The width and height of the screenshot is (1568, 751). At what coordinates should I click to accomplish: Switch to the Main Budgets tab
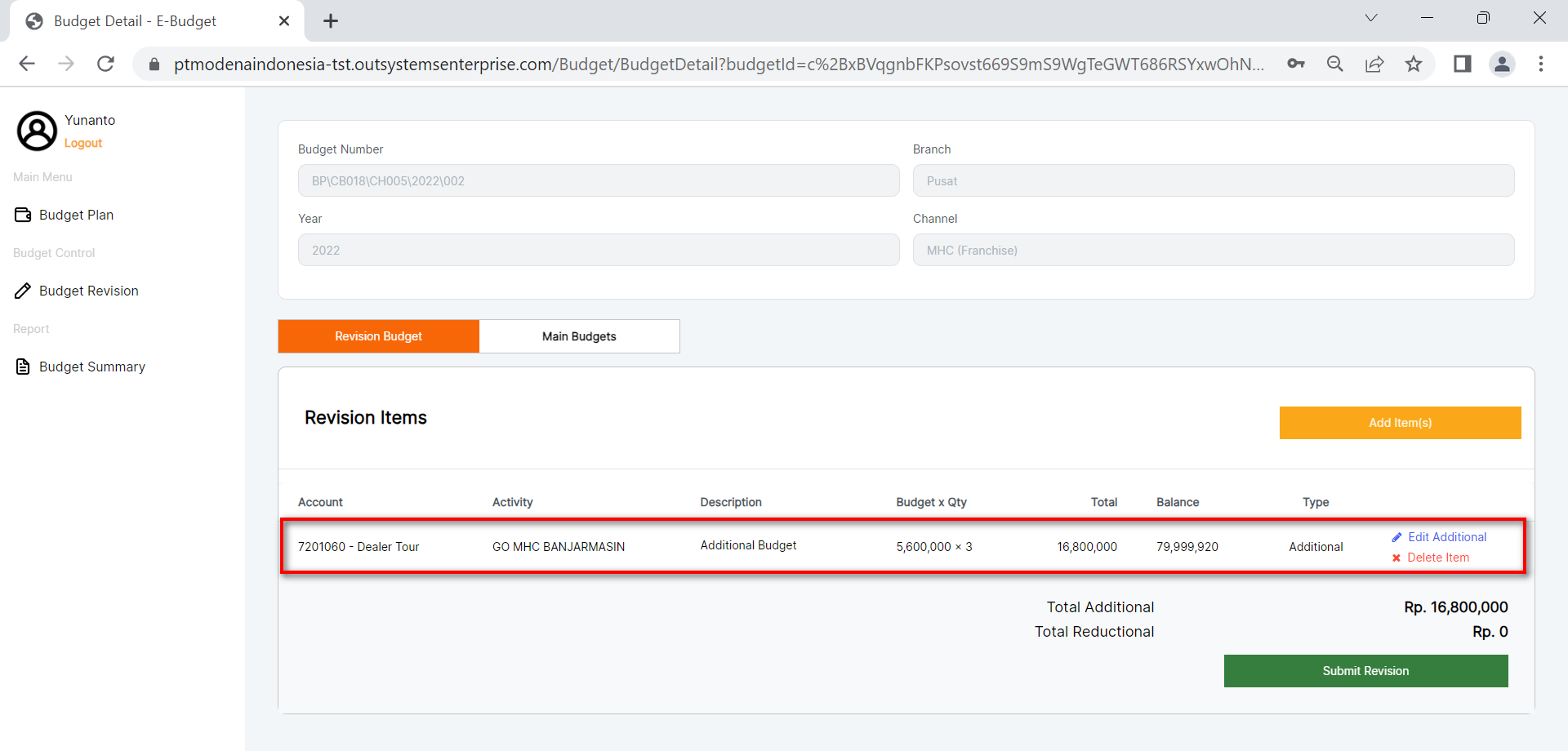click(x=579, y=336)
